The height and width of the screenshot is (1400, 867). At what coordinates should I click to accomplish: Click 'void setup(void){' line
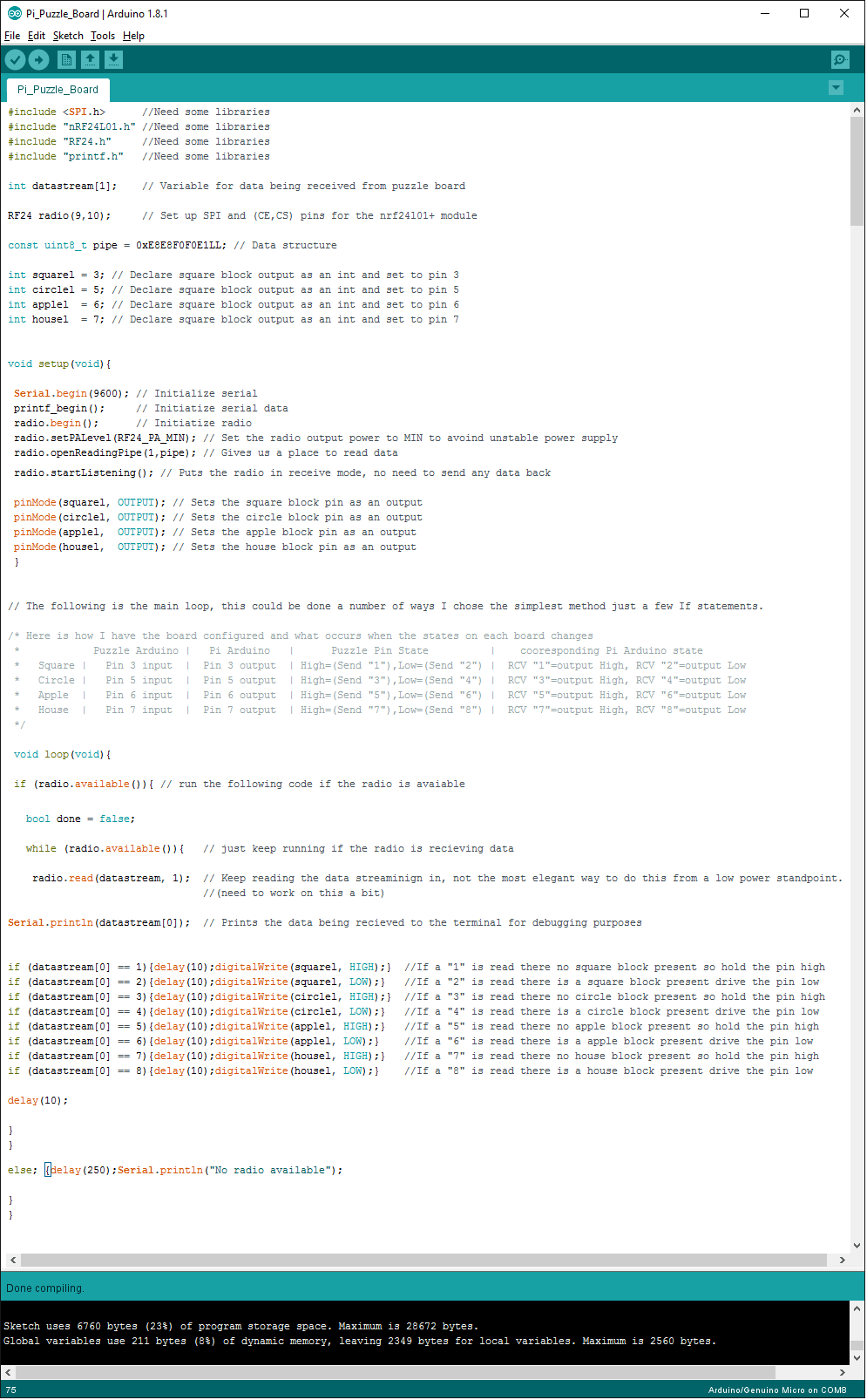point(59,364)
